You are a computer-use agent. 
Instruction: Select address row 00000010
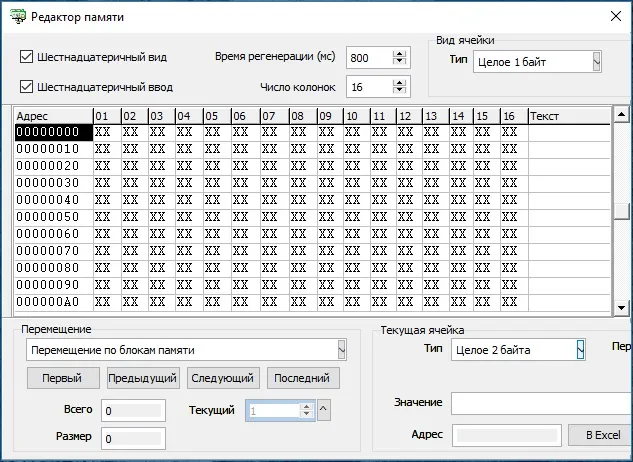[x=54, y=149]
